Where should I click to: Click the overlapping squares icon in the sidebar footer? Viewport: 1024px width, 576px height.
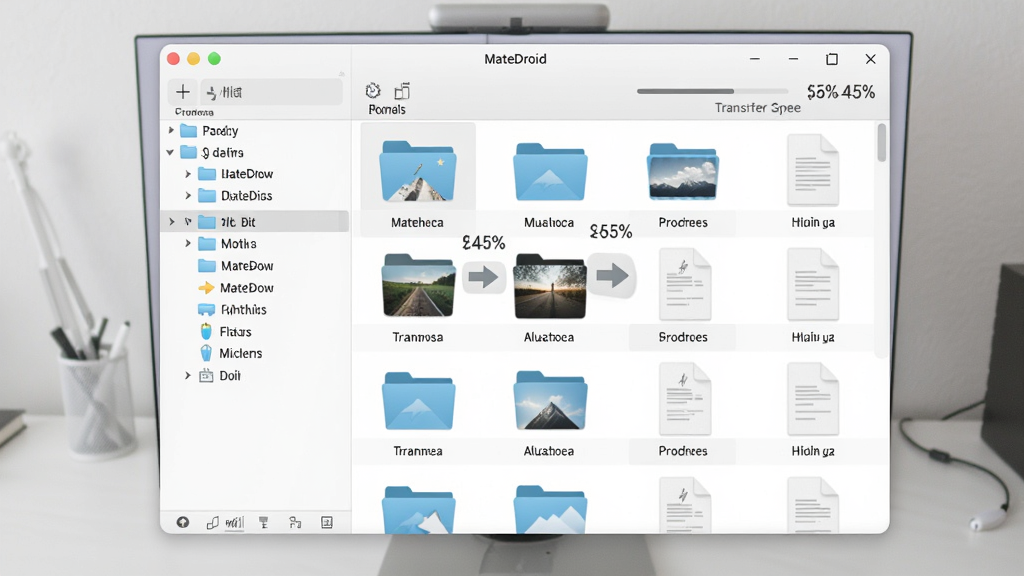[x=212, y=522]
